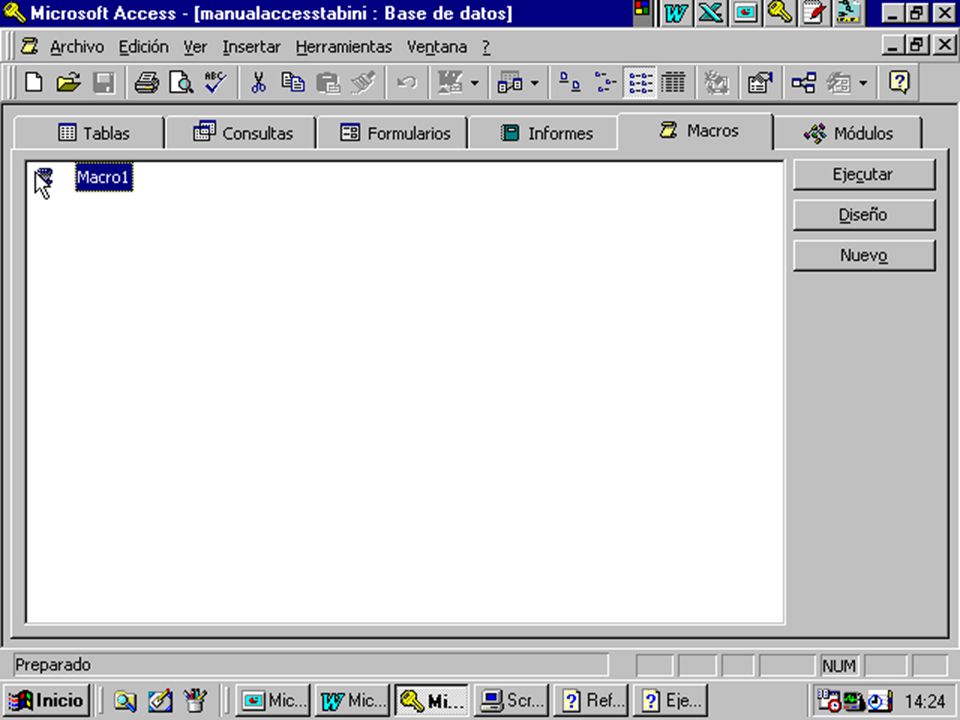Viewport: 960px width, 720px height.
Task: Switch to the Eje... taskbar help window
Action: [670, 700]
